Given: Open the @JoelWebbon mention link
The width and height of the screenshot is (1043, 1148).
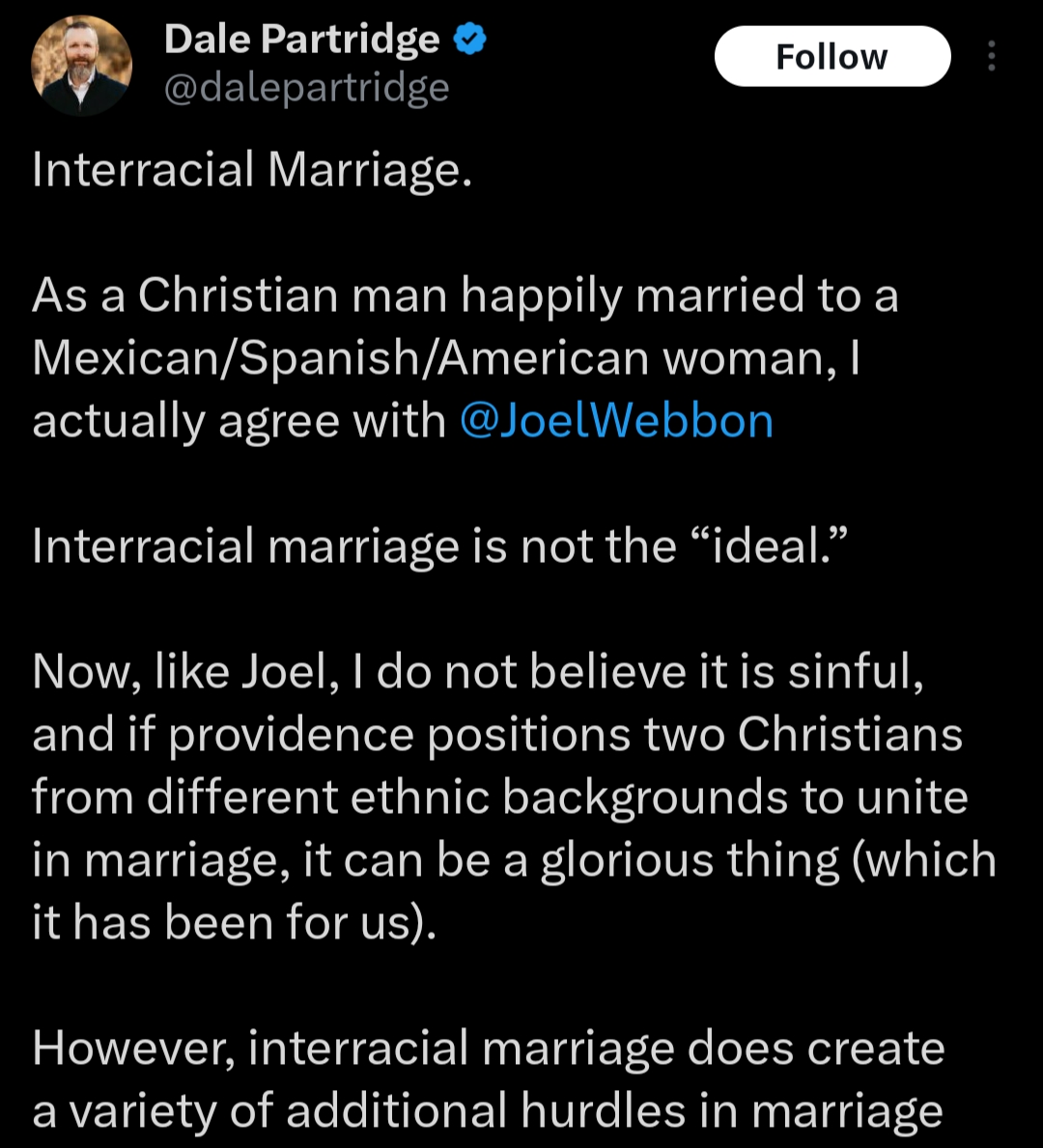Looking at the screenshot, I should click(616, 421).
